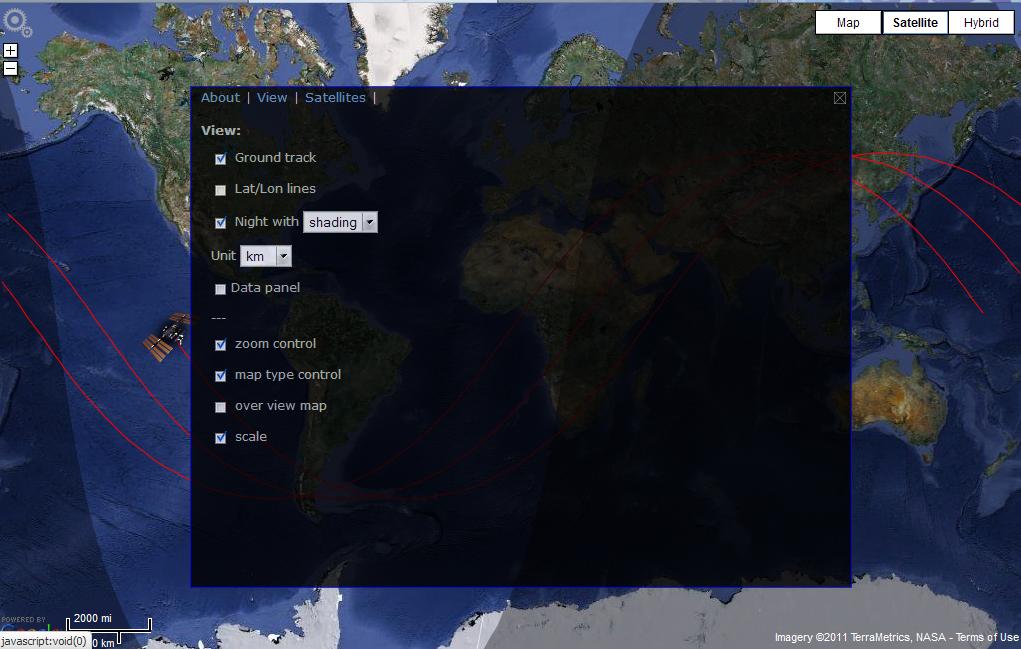Uncheck the zoom control option

(x=221, y=345)
